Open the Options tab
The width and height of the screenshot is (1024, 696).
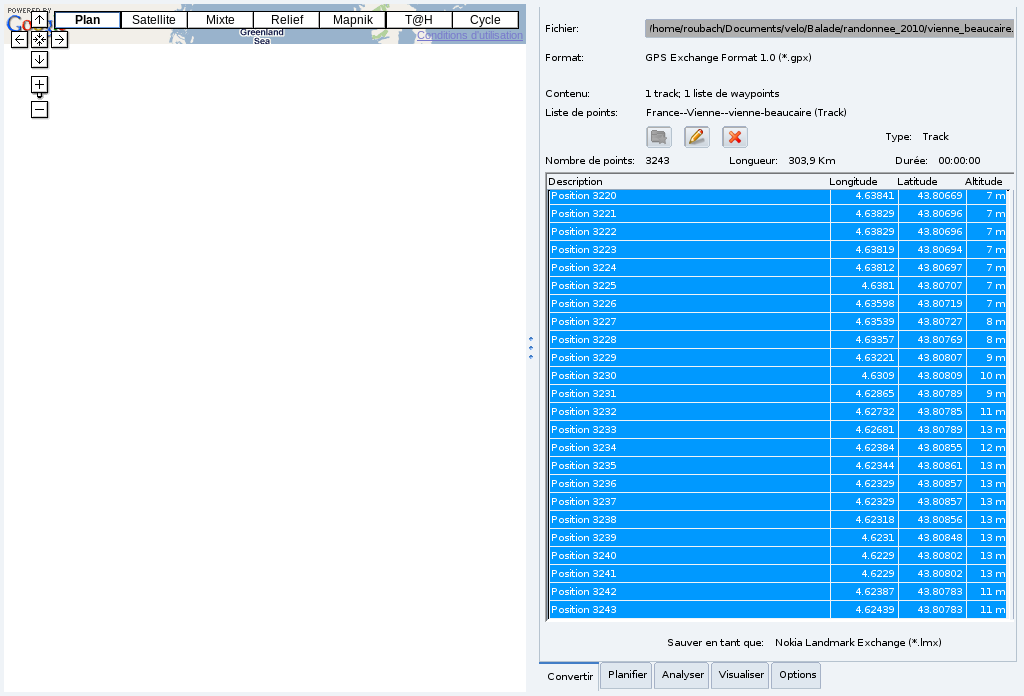point(797,674)
